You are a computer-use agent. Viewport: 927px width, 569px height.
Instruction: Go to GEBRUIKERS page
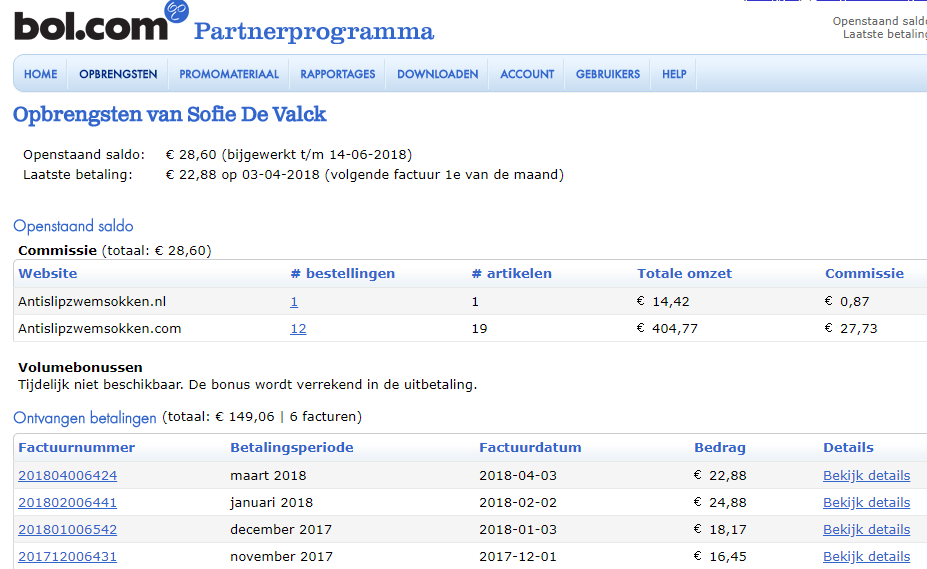pyautogui.click(x=608, y=75)
